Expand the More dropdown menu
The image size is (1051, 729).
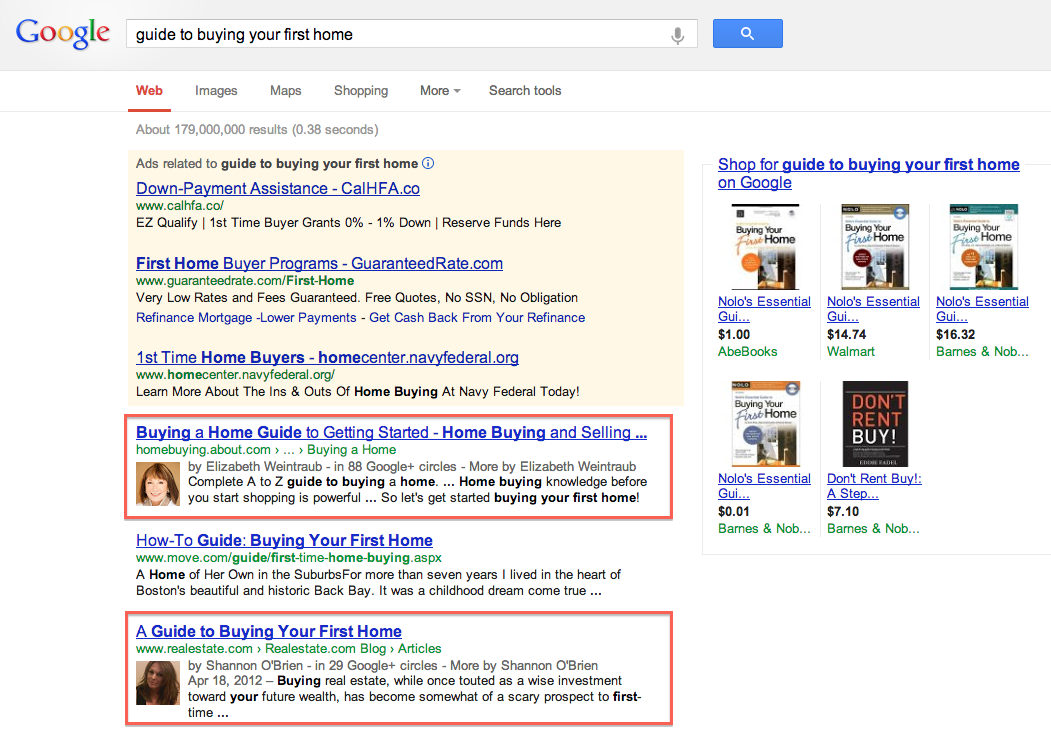click(x=440, y=90)
